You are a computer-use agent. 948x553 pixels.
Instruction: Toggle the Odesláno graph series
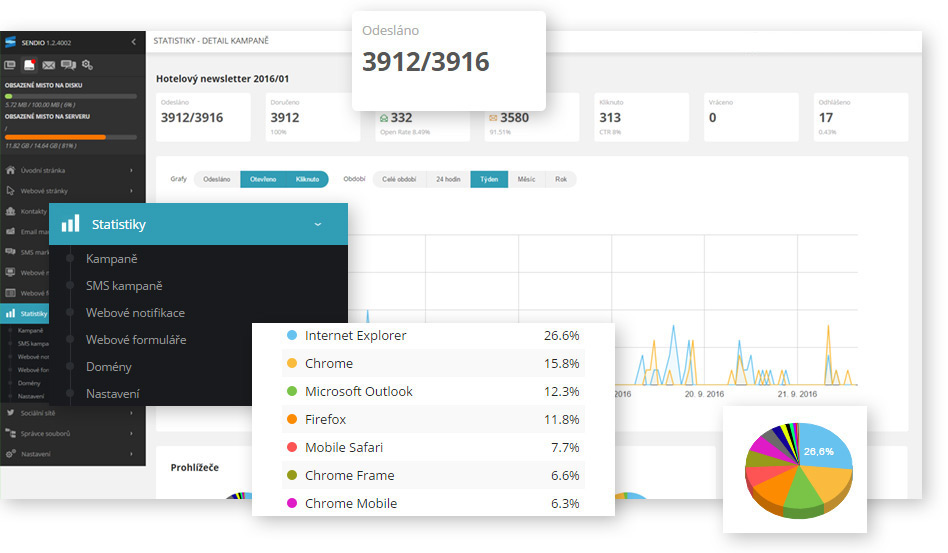tap(216, 179)
